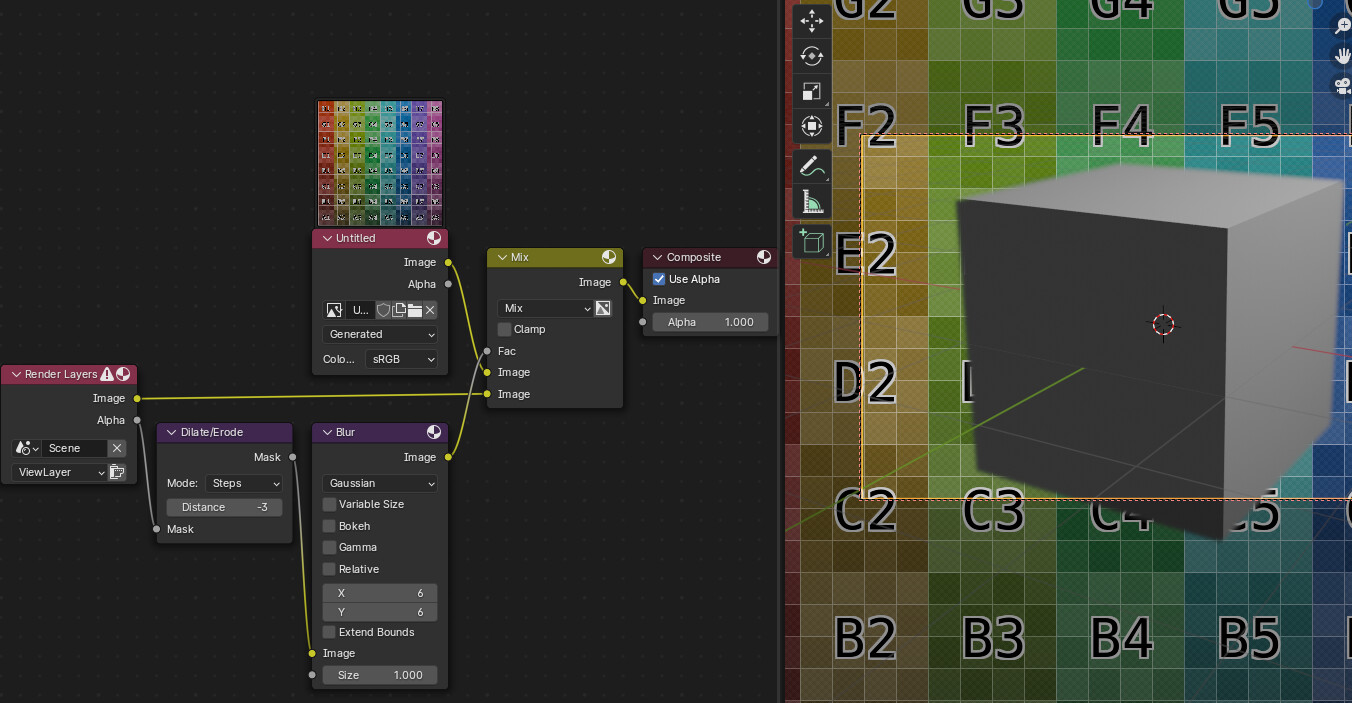Enable Variable Size in Blur node
Screen dimensions: 1352x703
[329, 504]
